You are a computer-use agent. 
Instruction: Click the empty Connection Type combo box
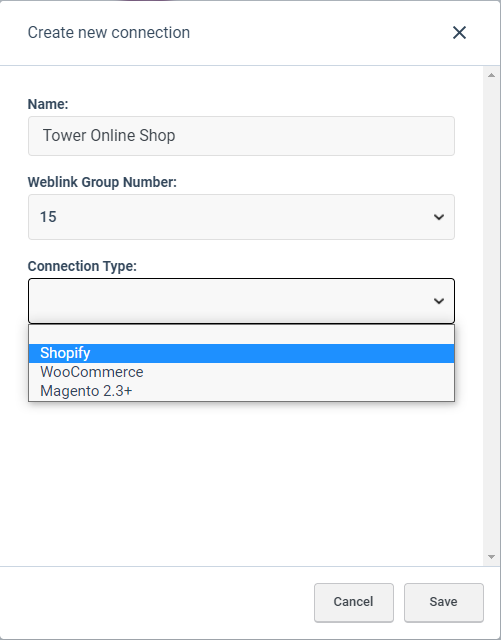click(241, 301)
